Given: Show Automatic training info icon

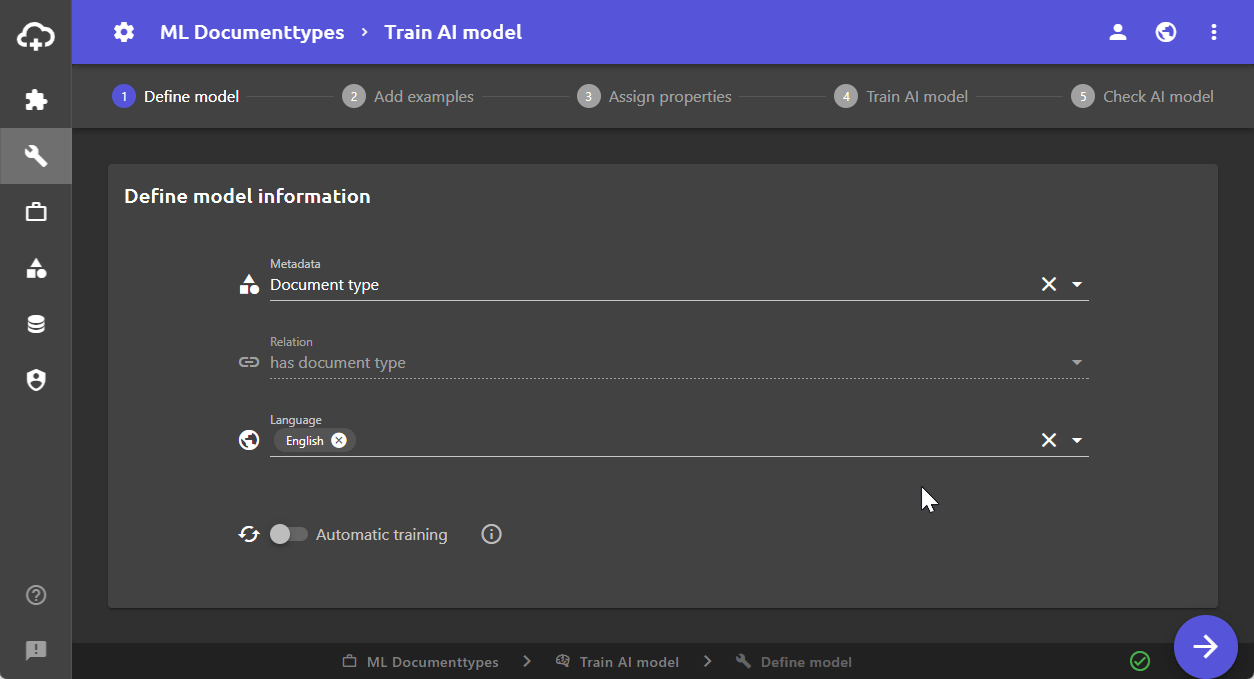Looking at the screenshot, I should [x=491, y=534].
